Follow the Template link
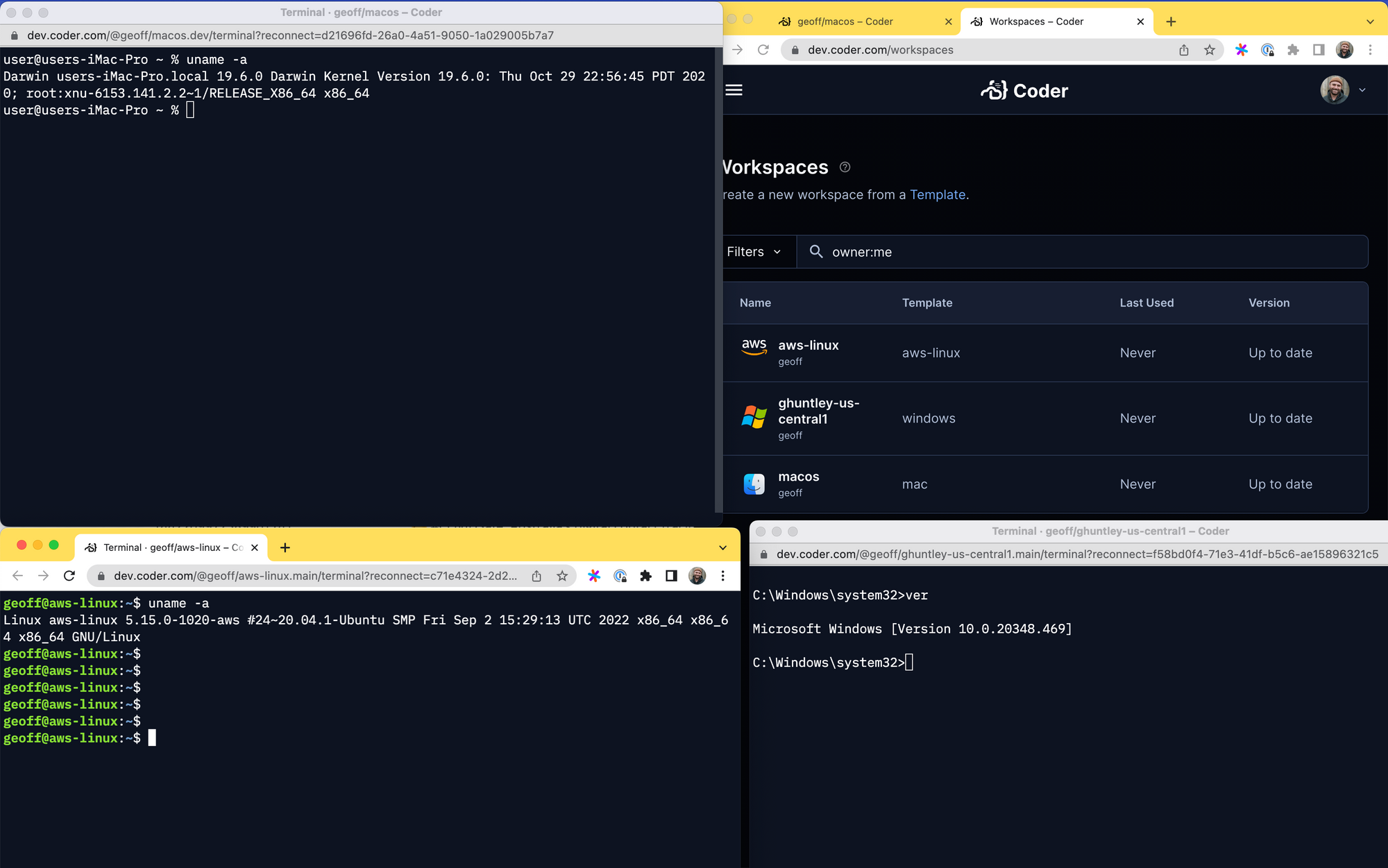Viewport: 1388px width, 868px height. click(937, 195)
